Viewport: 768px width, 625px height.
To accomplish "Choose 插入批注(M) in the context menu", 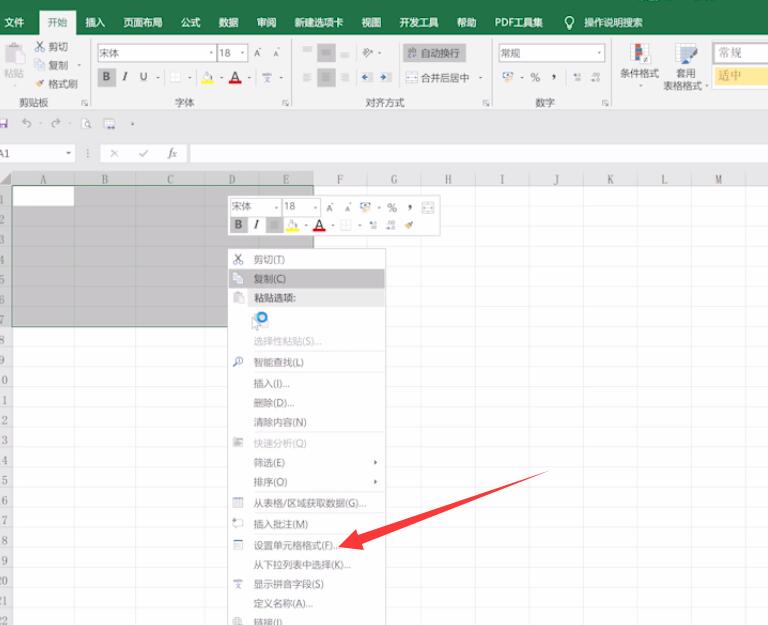I will 307,524.
